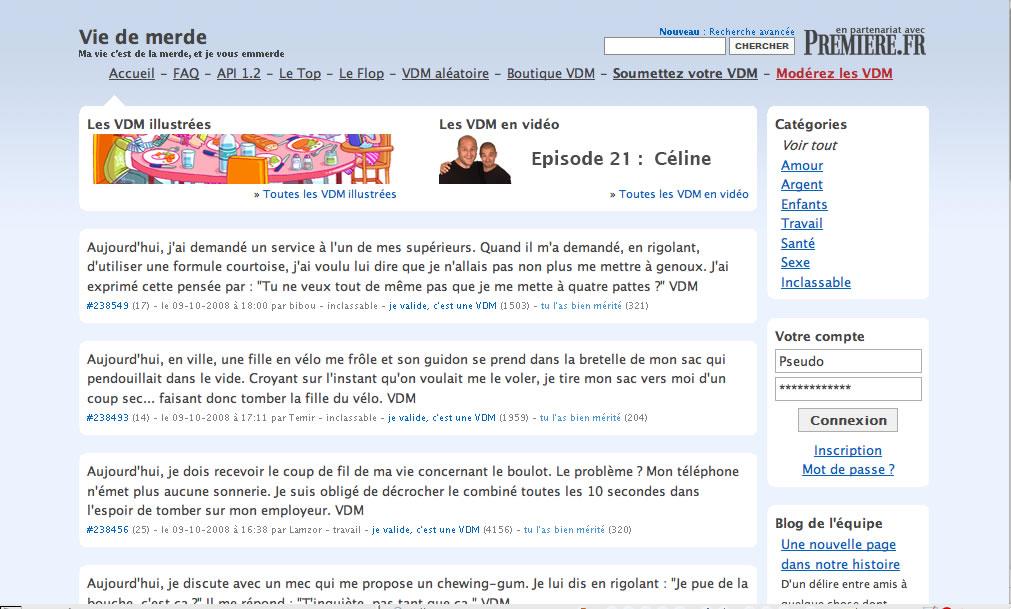Vote tu l'as bien mérité on #238549
Screen dimensions: 1011x609
coord(581,306)
